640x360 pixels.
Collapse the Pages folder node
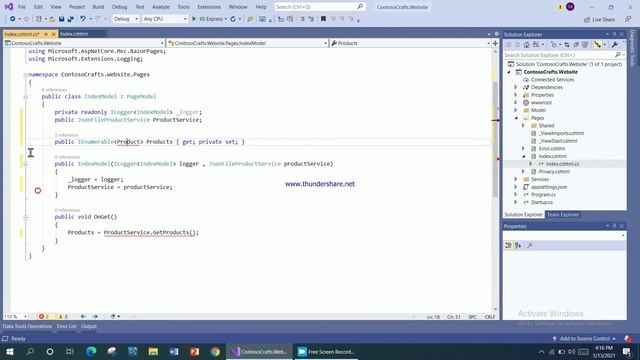tap(516, 118)
